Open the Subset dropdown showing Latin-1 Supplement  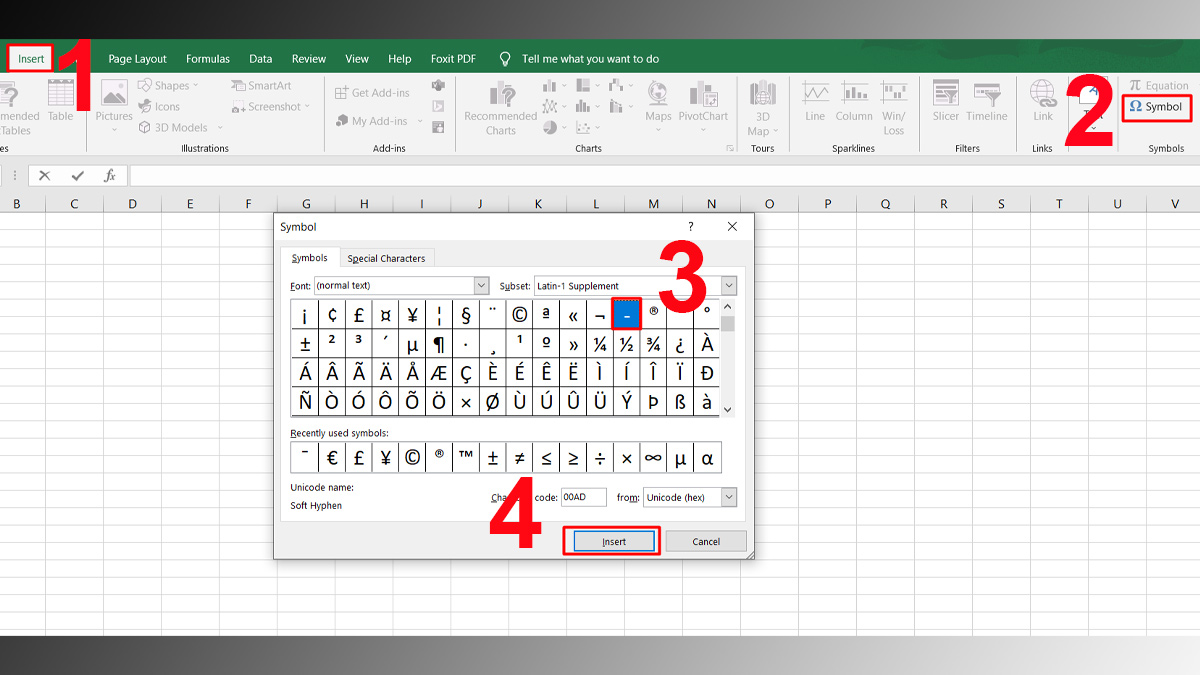[728, 285]
